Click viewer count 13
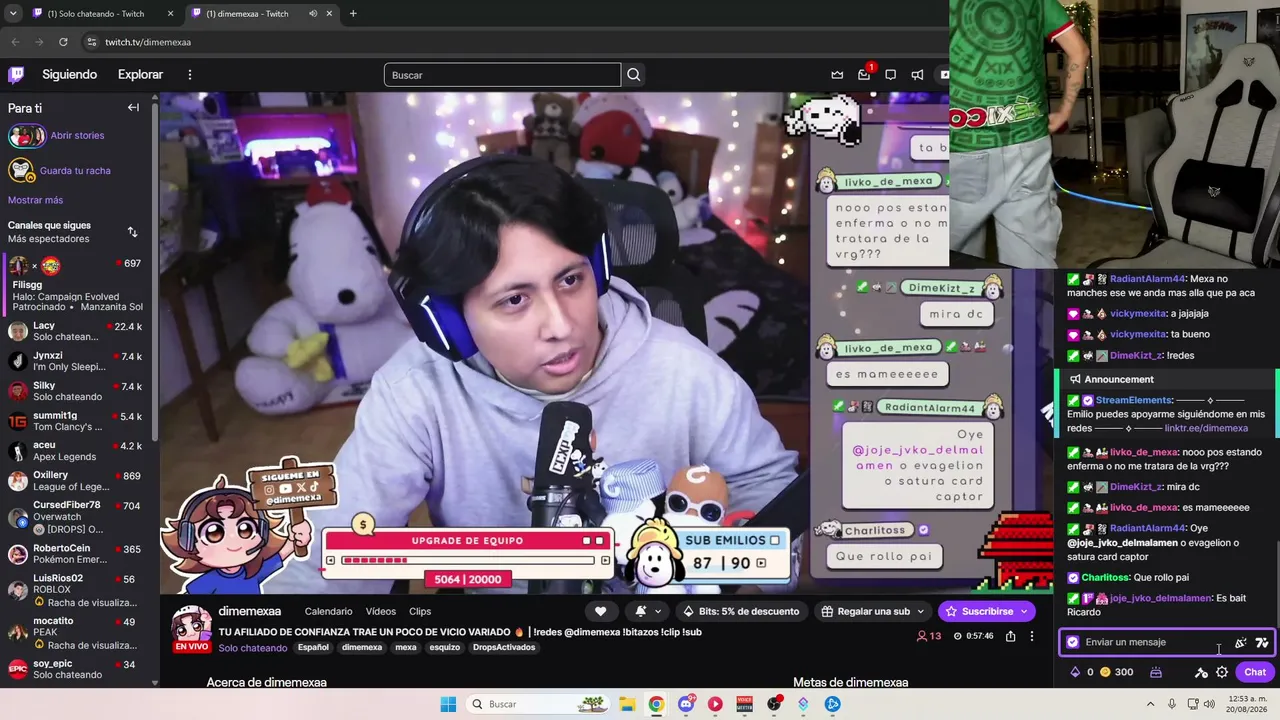The width and height of the screenshot is (1280, 720). pyautogui.click(x=929, y=636)
